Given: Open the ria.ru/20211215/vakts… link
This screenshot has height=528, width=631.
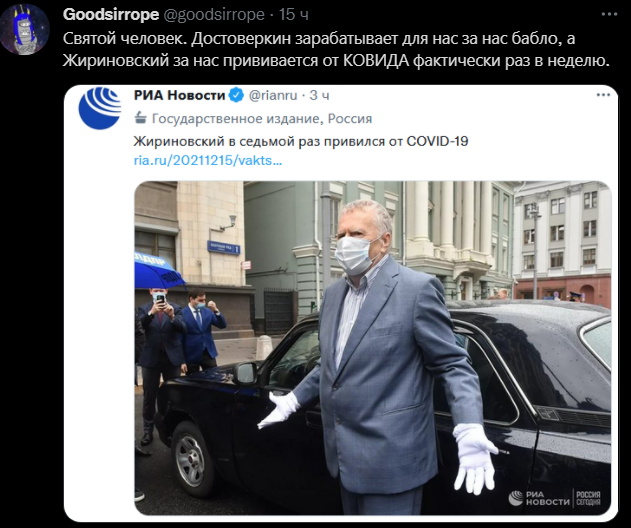Looking at the screenshot, I should 208,160.
